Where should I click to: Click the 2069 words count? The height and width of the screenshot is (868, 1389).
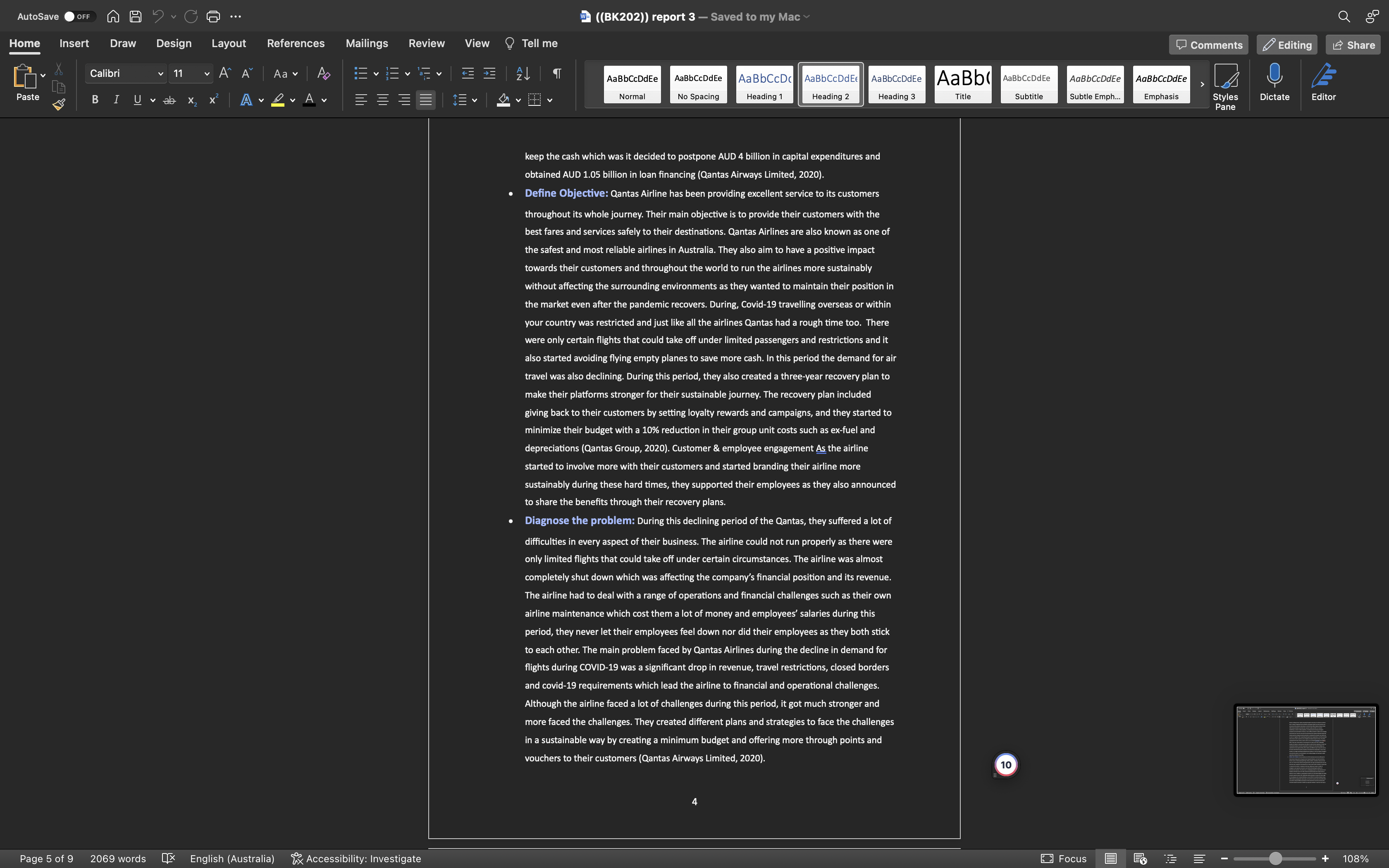click(x=118, y=859)
